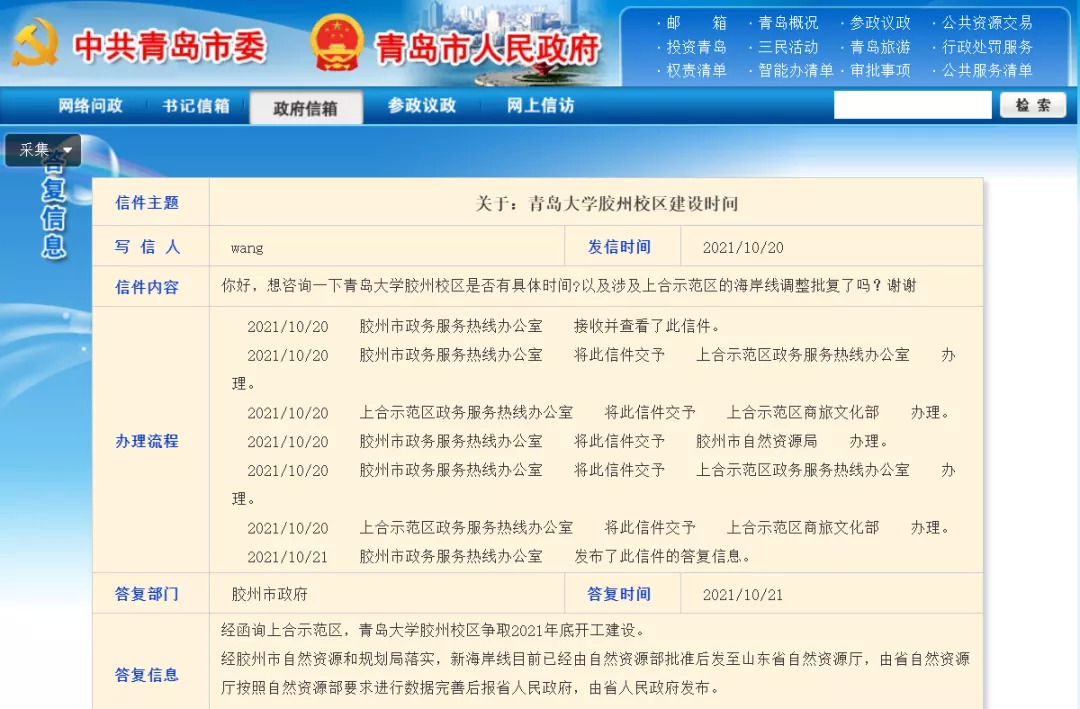This screenshot has width=1080, height=709.
Task: Click the sender name wang
Action: point(247,248)
